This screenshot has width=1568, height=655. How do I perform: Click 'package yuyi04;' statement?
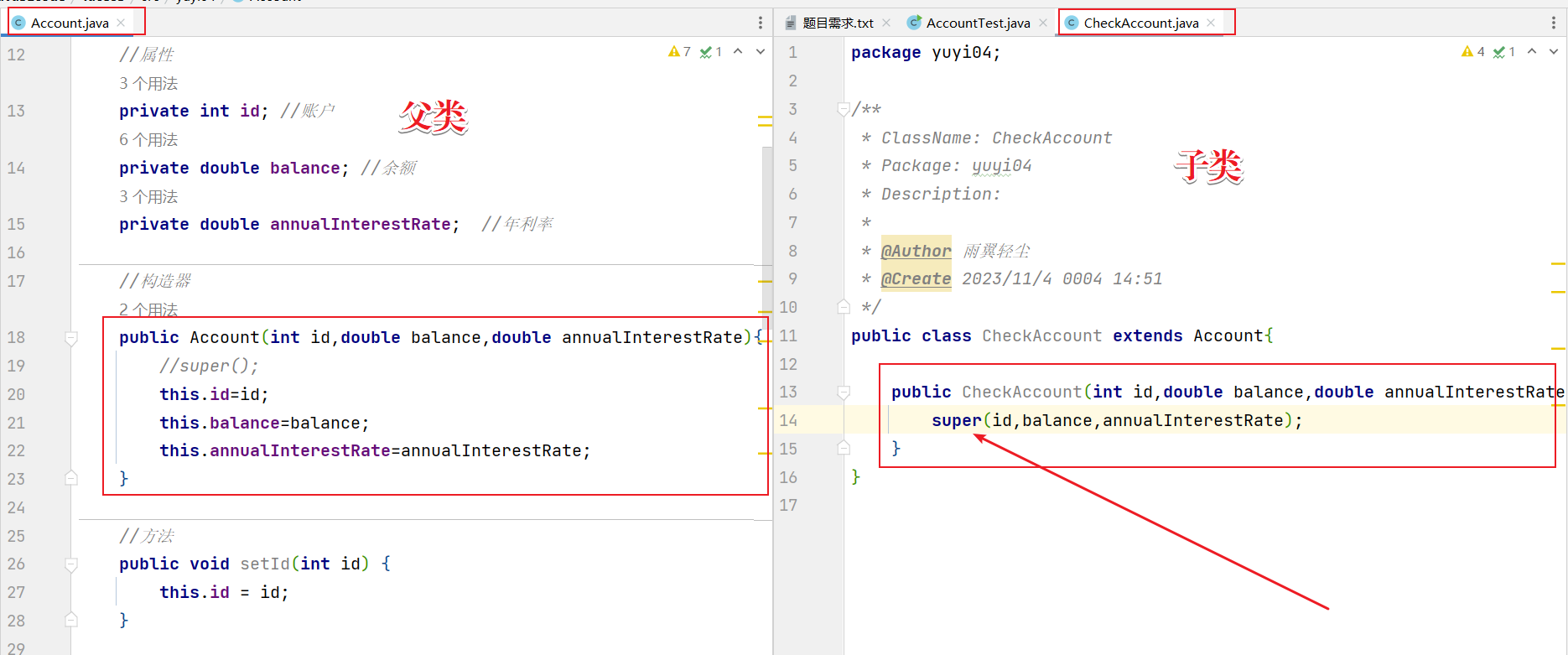926,52
